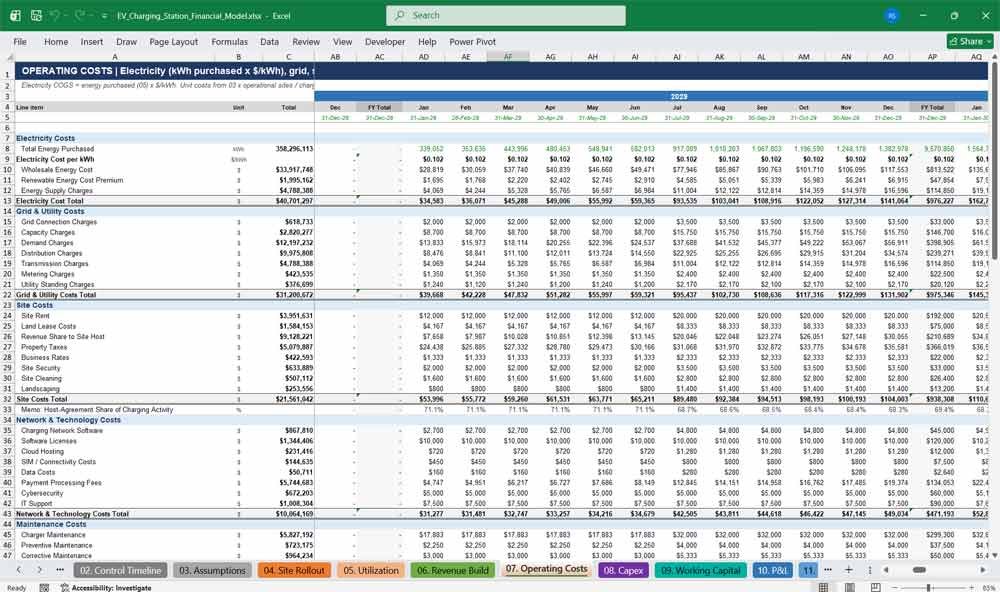Open the Power Pivot ribbon tab
This screenshot has width=1000, height=592.
(x=473, y=41)
